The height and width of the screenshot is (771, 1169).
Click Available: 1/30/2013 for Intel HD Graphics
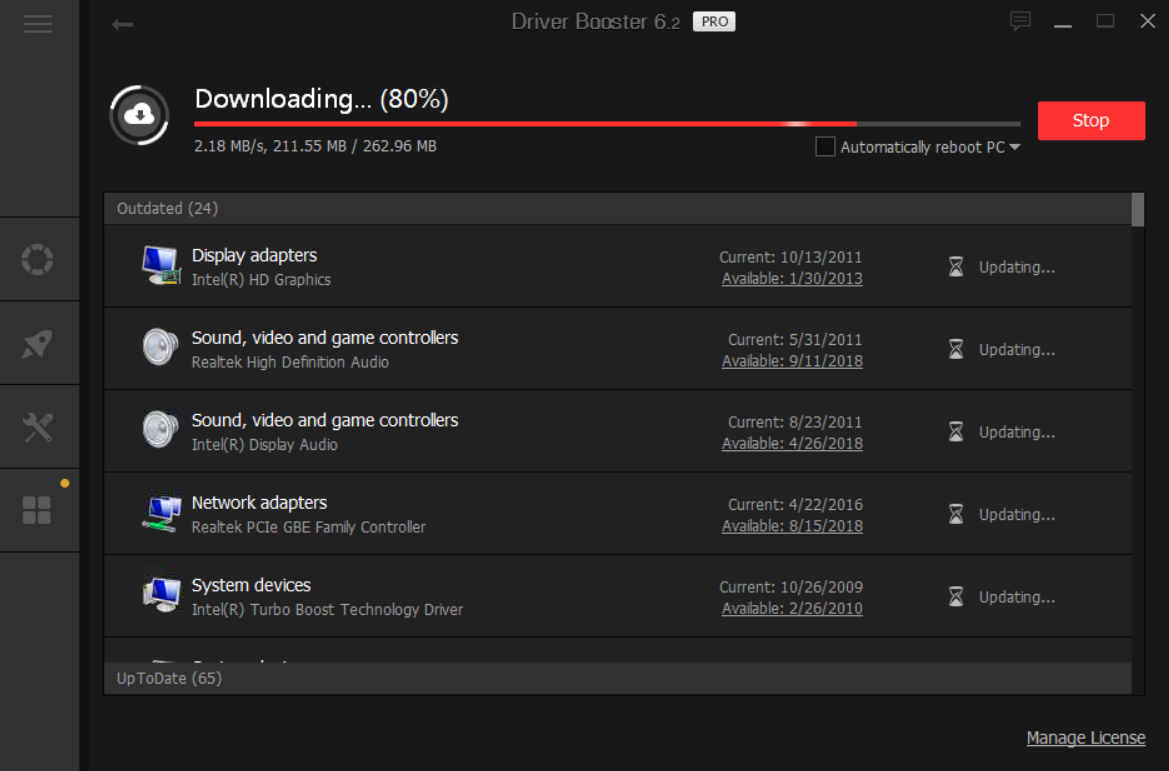point(792,279)
